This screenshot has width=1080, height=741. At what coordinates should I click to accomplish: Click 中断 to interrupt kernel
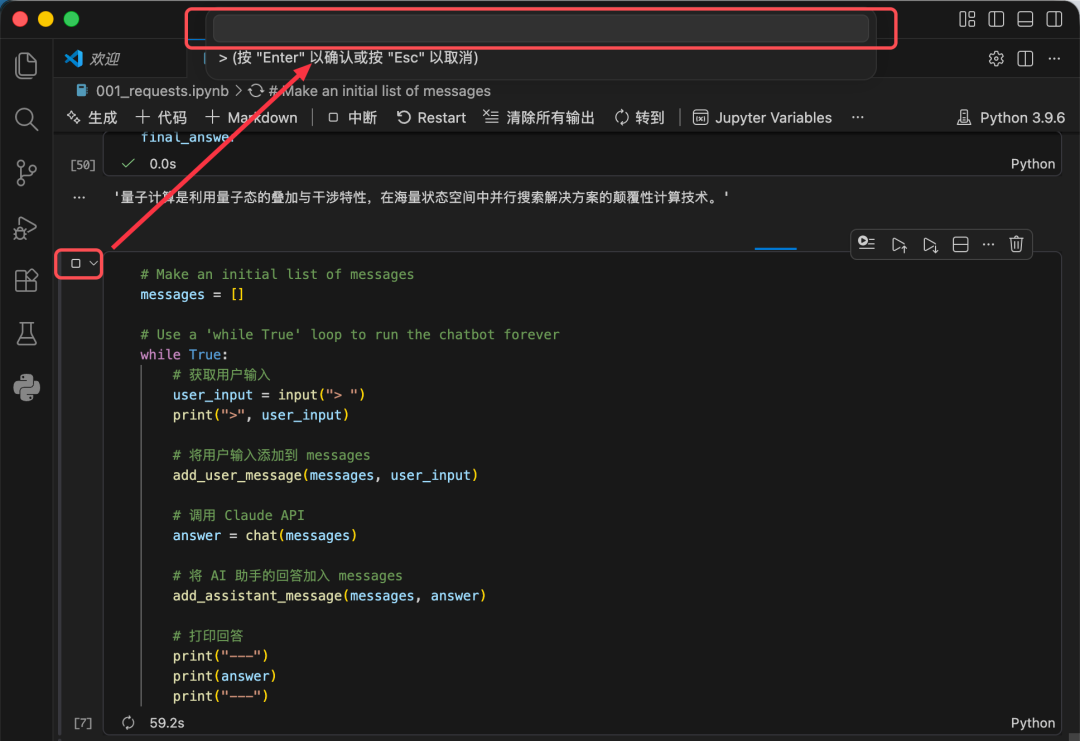[x=352, y=118]
